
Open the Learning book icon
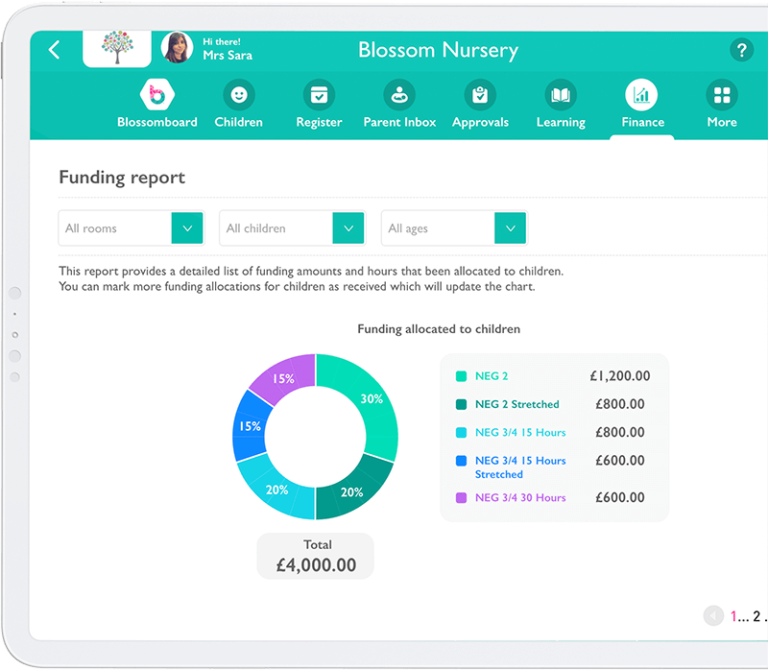(x=560, y=96)
